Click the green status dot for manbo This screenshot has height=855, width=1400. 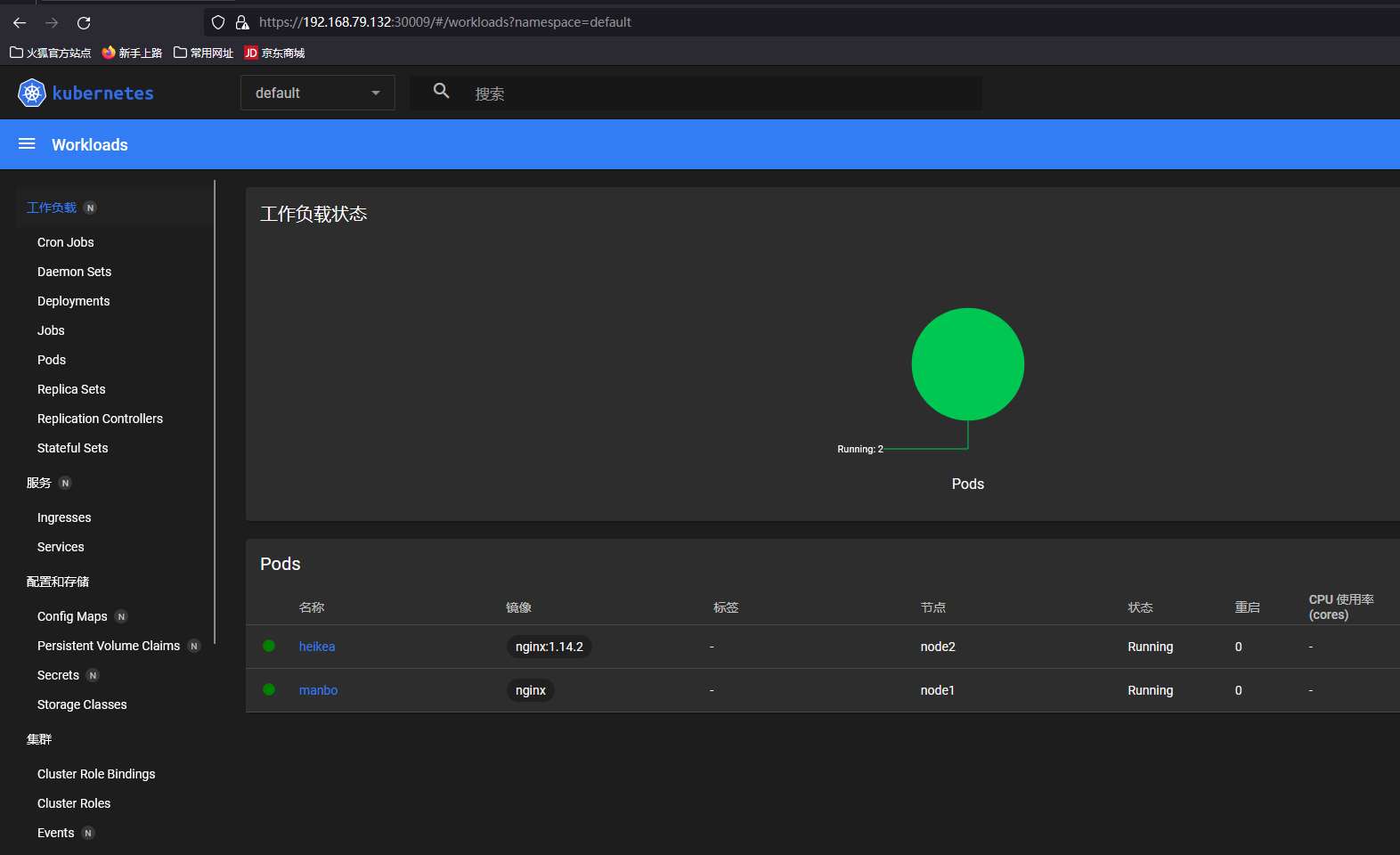point(269,689)
